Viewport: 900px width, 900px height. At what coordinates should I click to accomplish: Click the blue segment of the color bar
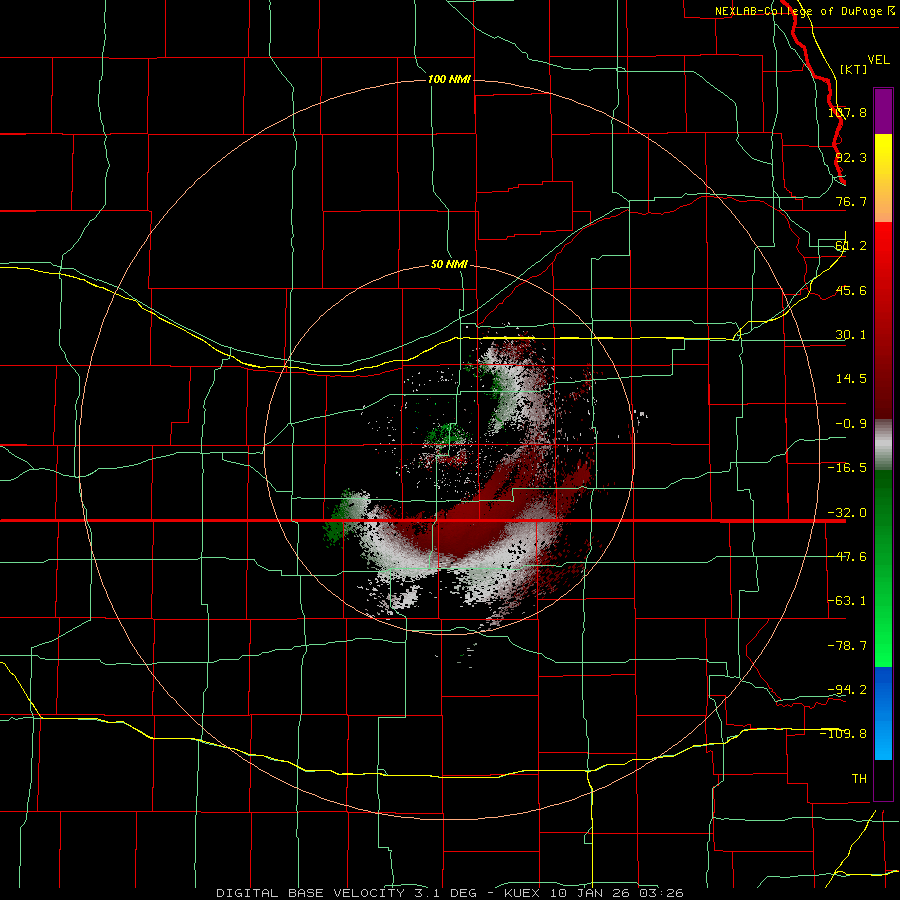[x=883, y=713]
